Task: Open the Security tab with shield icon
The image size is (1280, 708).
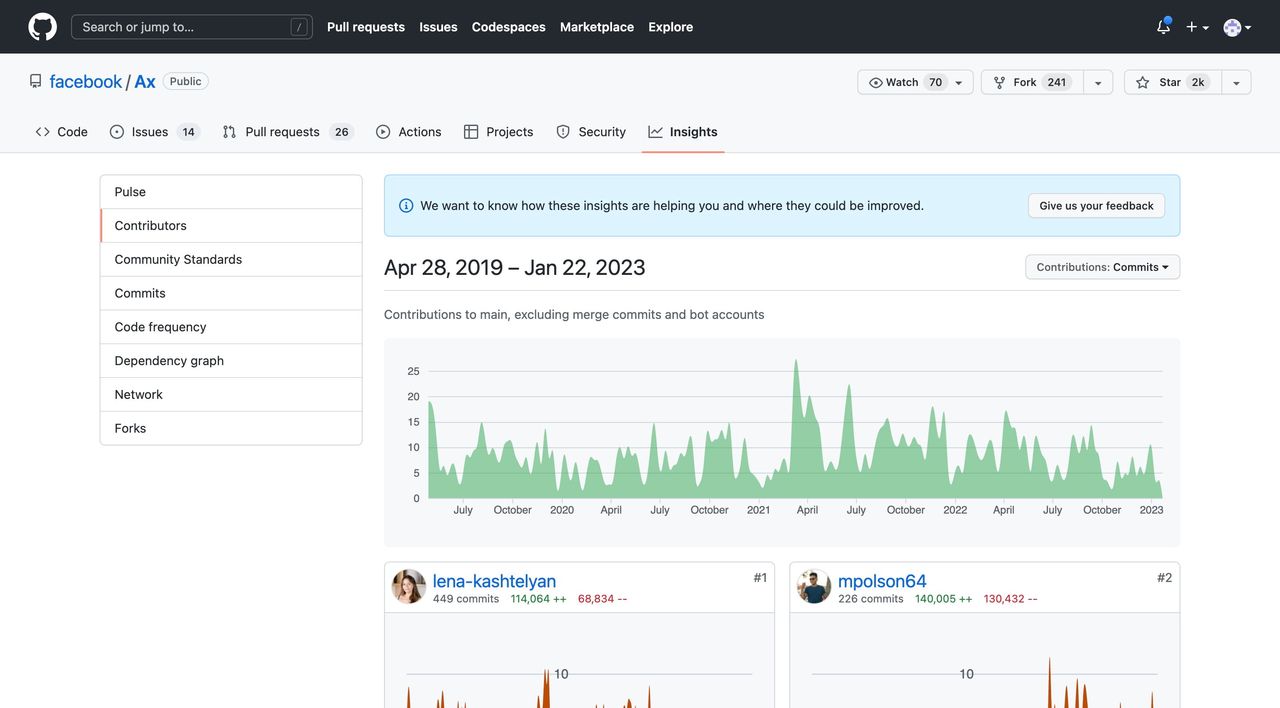Action: pyautogui.click(x=591, y=132)
